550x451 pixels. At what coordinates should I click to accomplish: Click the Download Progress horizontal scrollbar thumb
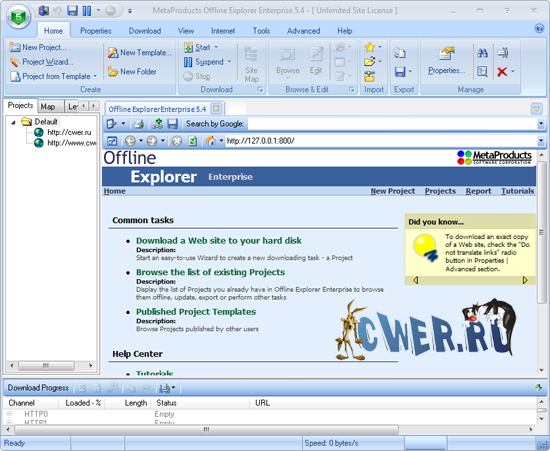(x=206, y=429)
